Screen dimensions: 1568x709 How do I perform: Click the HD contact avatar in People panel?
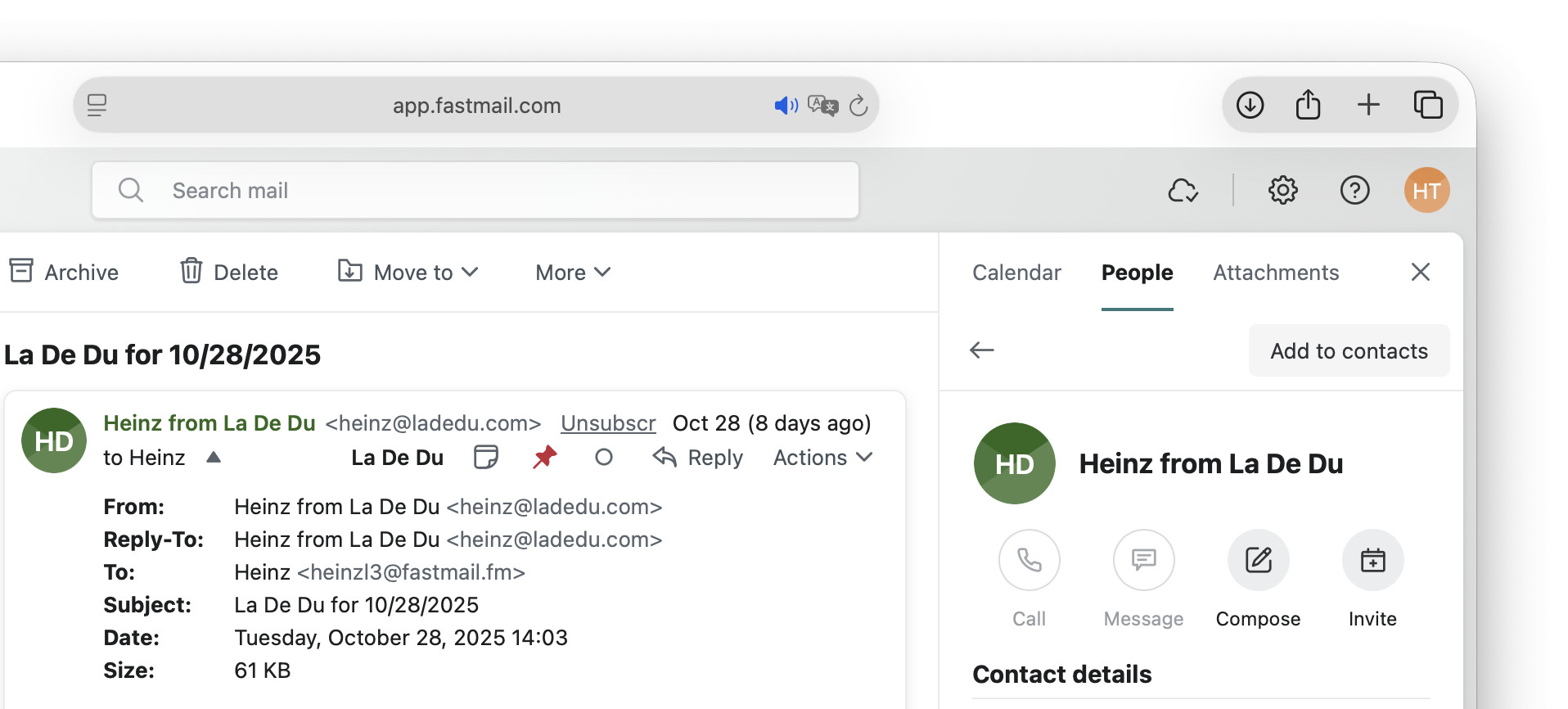point(1015,463)
